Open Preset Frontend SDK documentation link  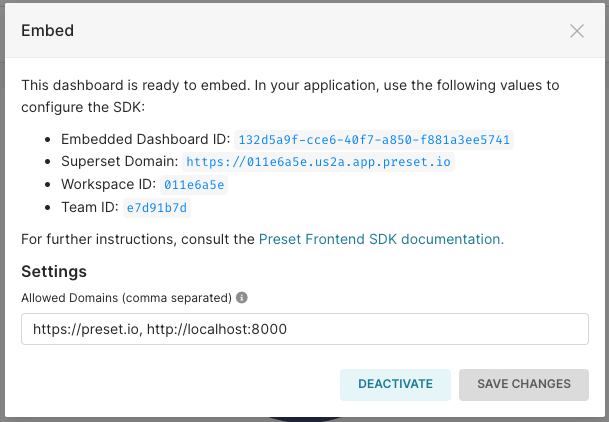[x=381, y=239]
